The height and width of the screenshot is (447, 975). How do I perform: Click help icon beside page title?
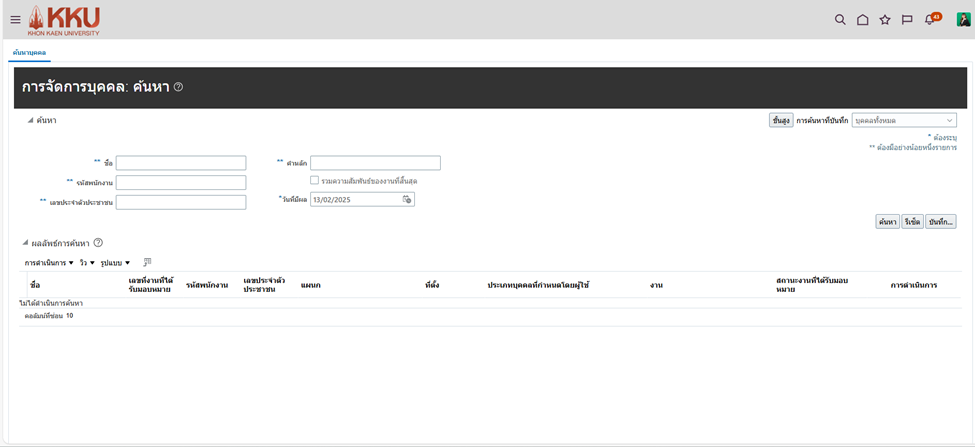178,87
